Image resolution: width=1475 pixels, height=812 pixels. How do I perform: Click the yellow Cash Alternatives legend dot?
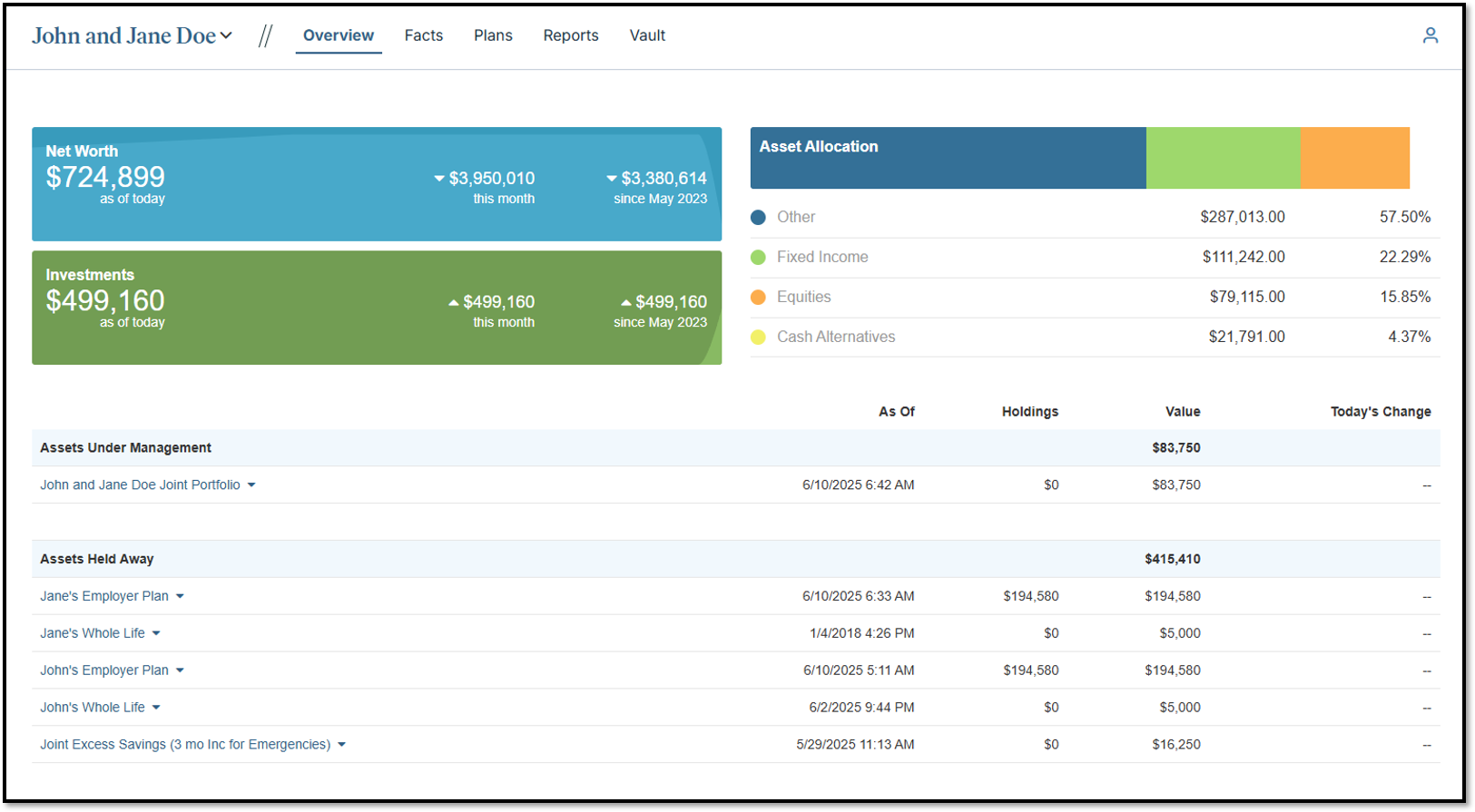coord(758,338)
